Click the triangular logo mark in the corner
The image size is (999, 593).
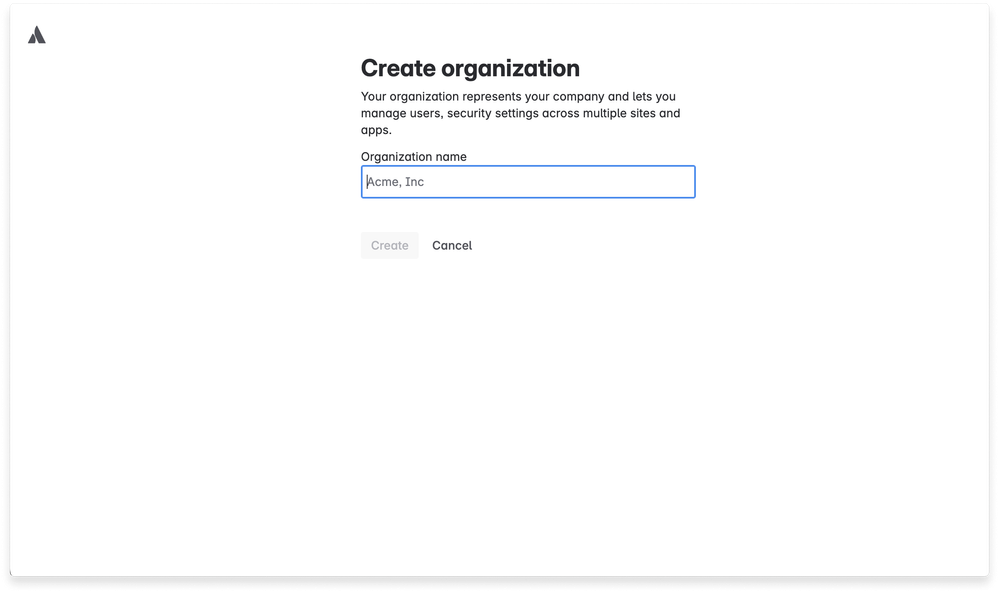pos(37,35)
